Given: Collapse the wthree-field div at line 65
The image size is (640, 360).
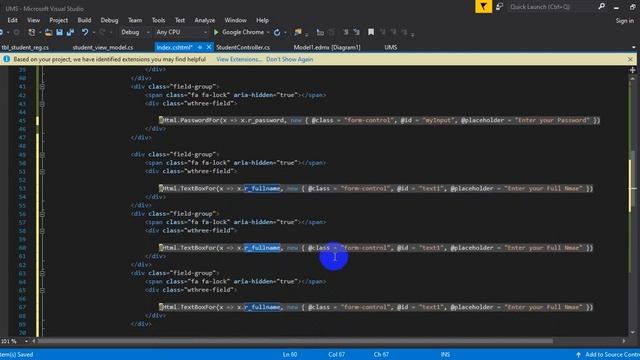Looking at the screenshot, I should (42, 290).
